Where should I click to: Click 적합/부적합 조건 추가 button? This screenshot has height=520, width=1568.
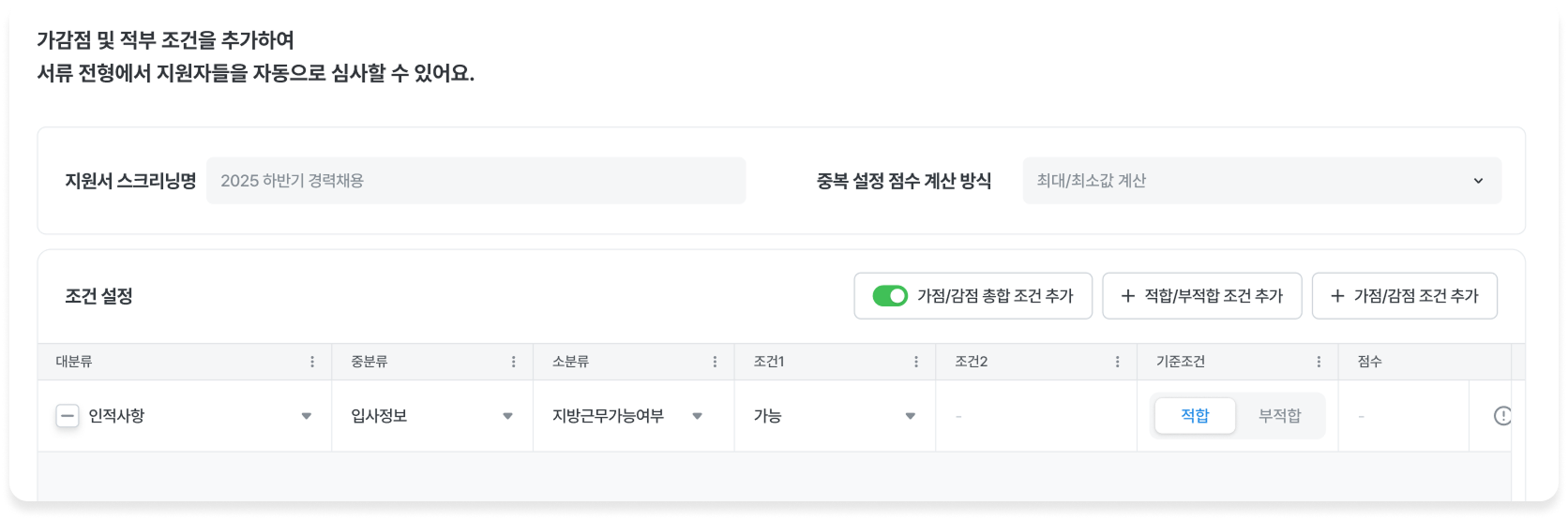(1201, 296)
